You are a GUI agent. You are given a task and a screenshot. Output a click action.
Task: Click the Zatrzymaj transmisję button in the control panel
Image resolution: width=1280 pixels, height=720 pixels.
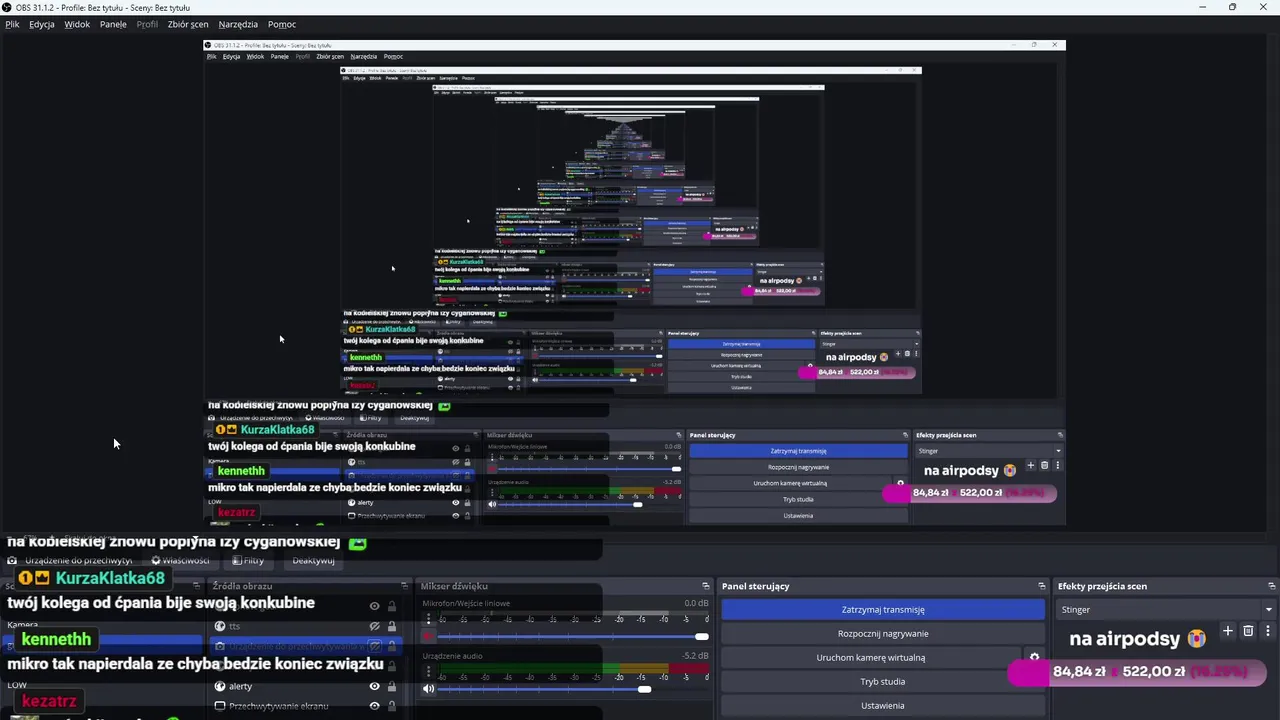883,609
